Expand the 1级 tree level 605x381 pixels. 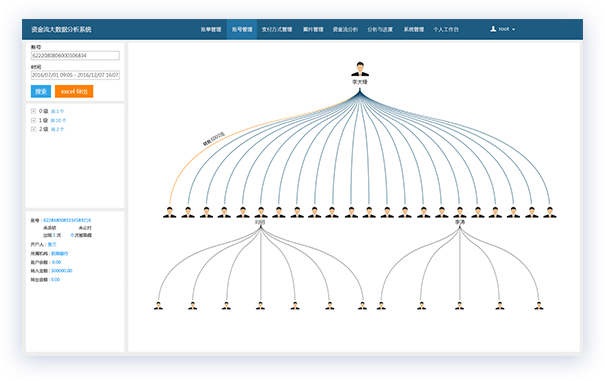point(33,120)
